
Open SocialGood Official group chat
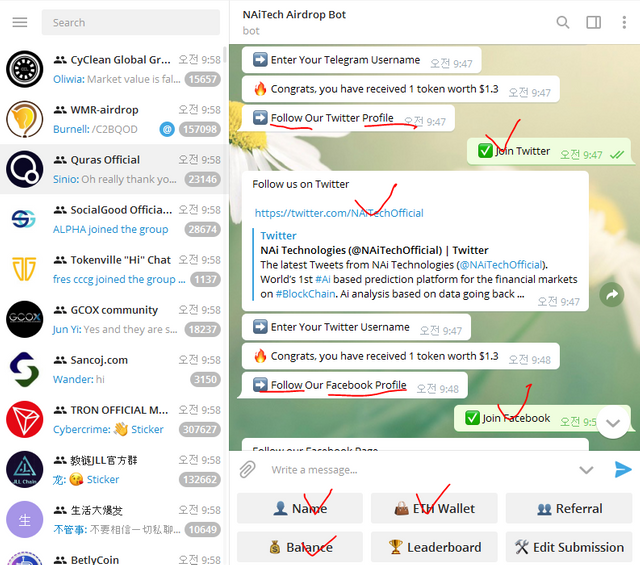point(114,219)
